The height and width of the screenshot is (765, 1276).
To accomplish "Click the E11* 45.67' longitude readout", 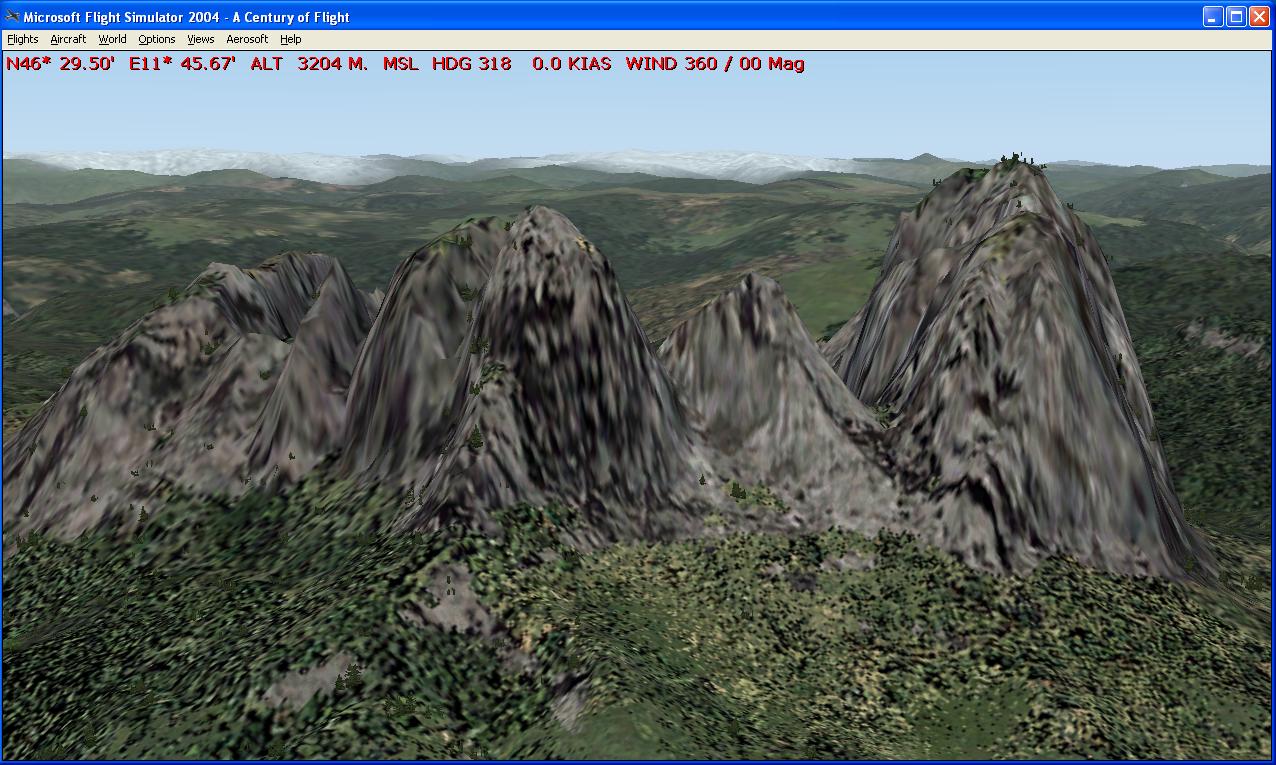I will tap(182, 64).
